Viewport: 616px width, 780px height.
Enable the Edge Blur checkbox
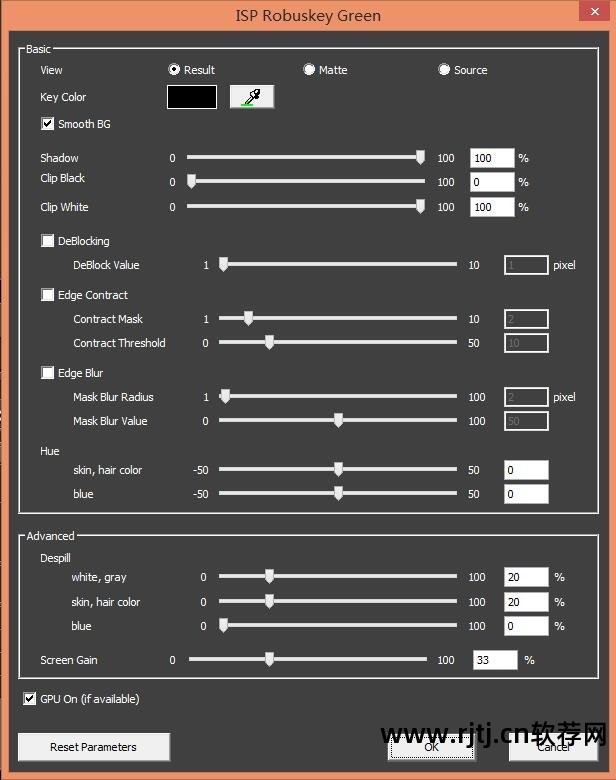[x=47, y=373]
